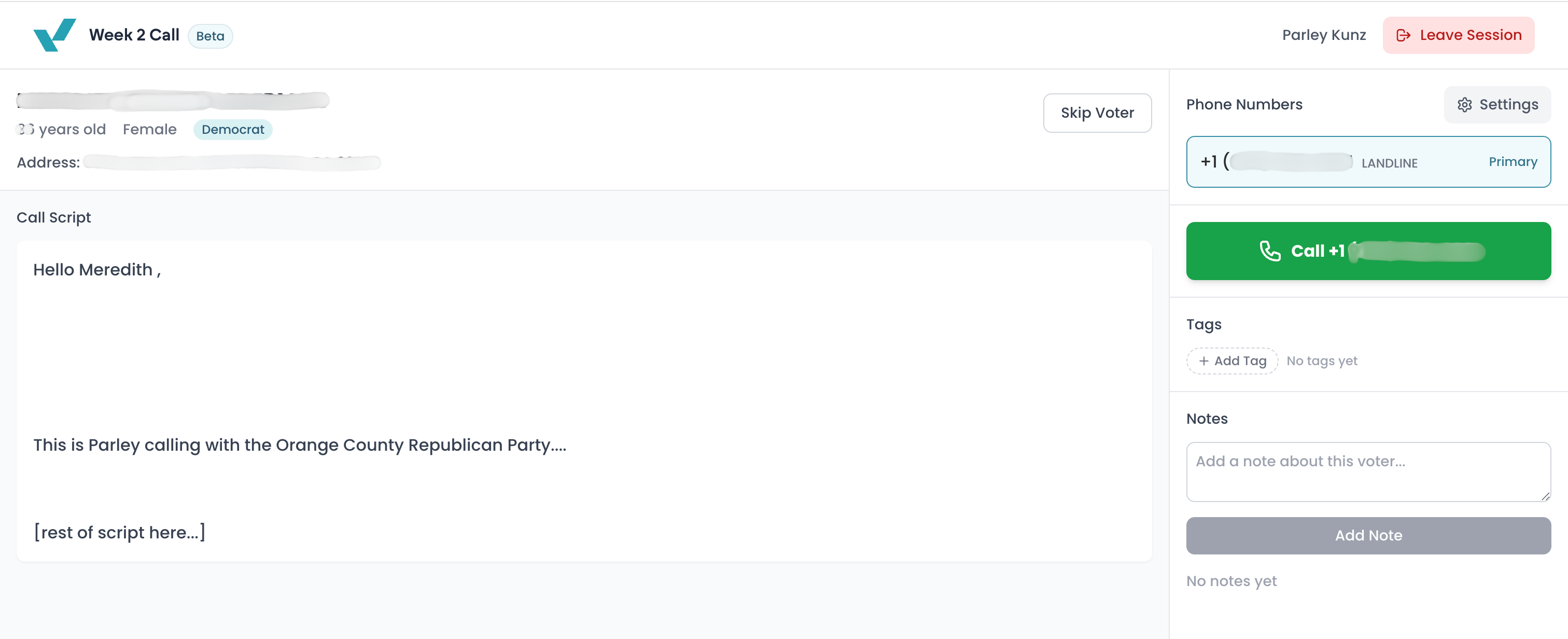
Task: Focus the voter note text area
Action: coord(1368,472)
